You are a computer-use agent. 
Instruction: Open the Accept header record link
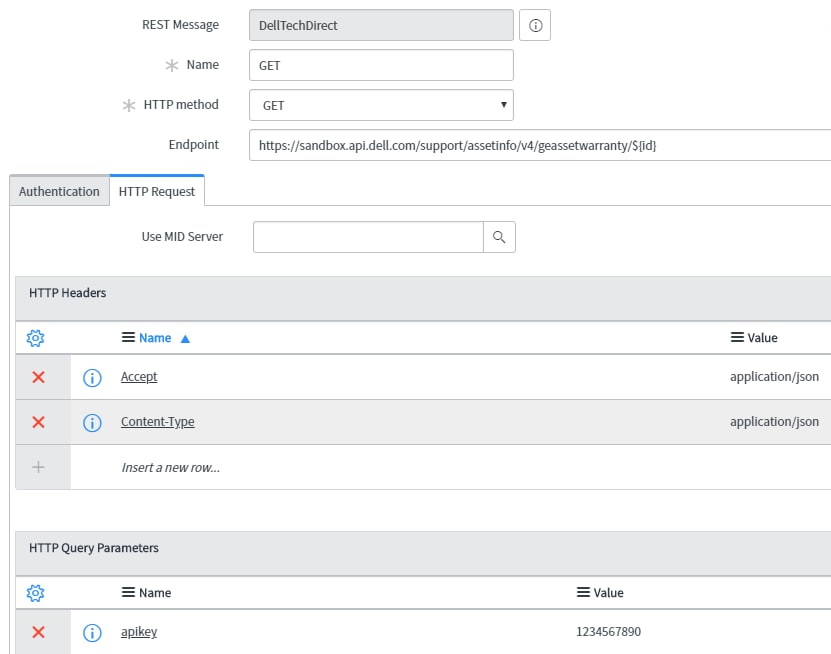pos(139,377)
